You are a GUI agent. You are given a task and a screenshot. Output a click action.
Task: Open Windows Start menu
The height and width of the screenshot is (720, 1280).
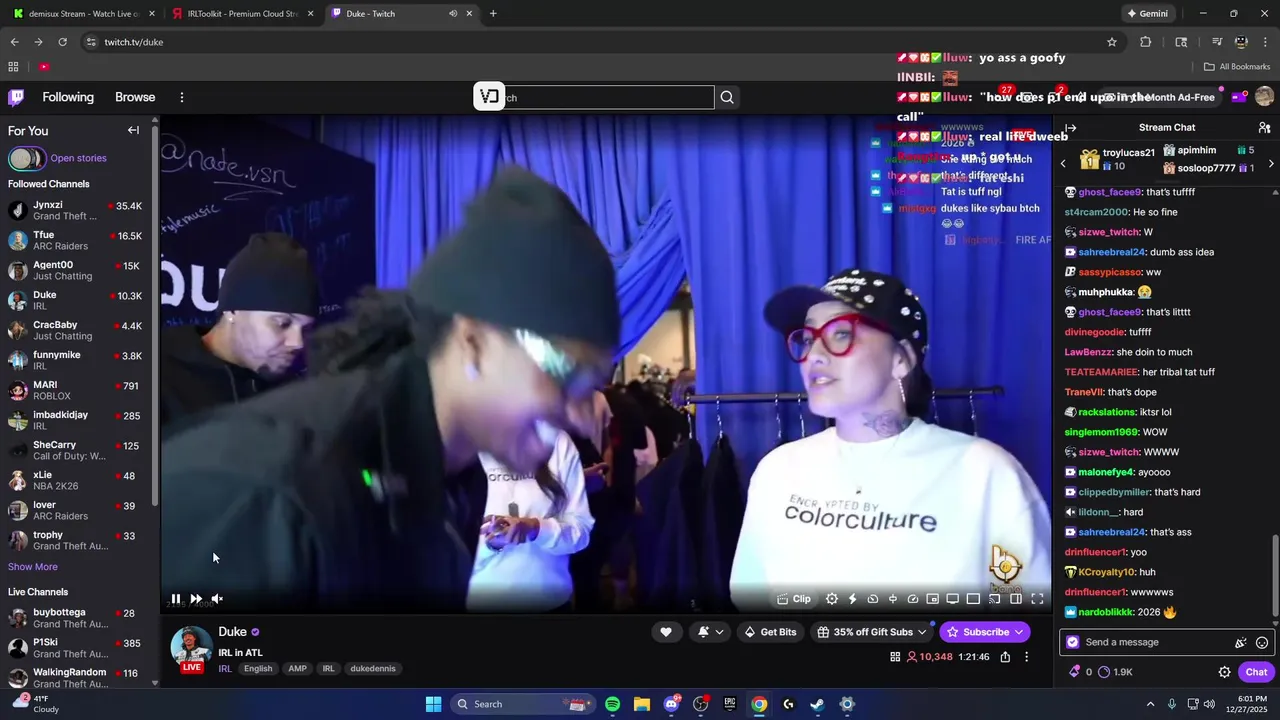(433, 704)
